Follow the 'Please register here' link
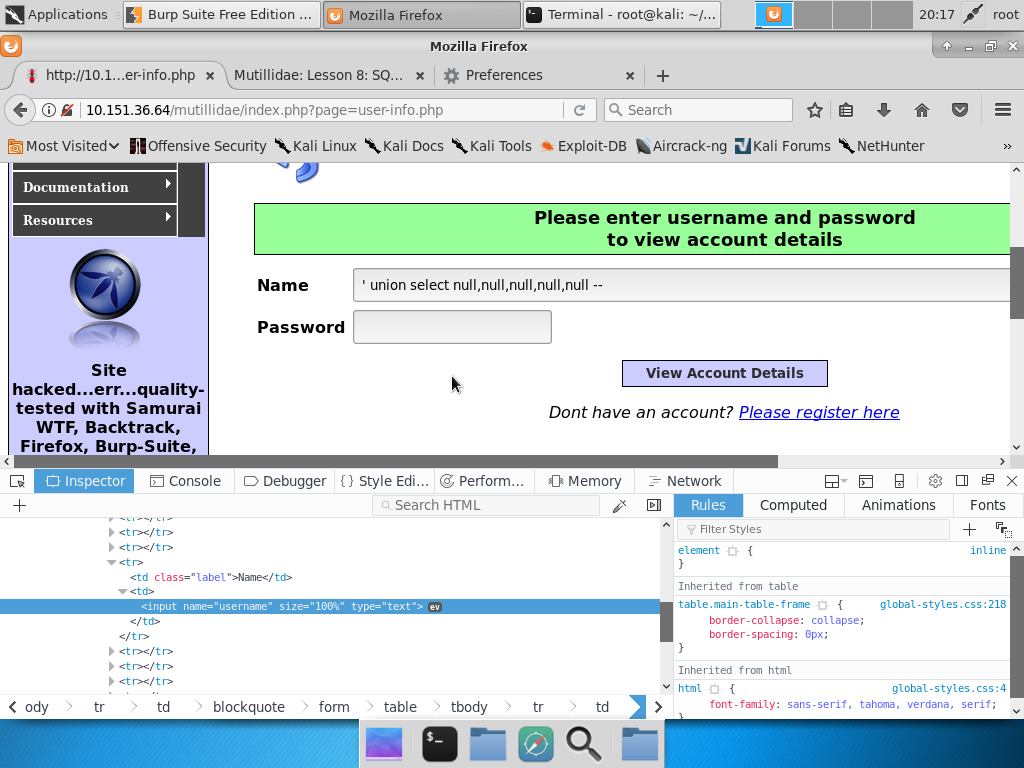This screenshot has width=1024, height=768. click(x=818, y=412)
